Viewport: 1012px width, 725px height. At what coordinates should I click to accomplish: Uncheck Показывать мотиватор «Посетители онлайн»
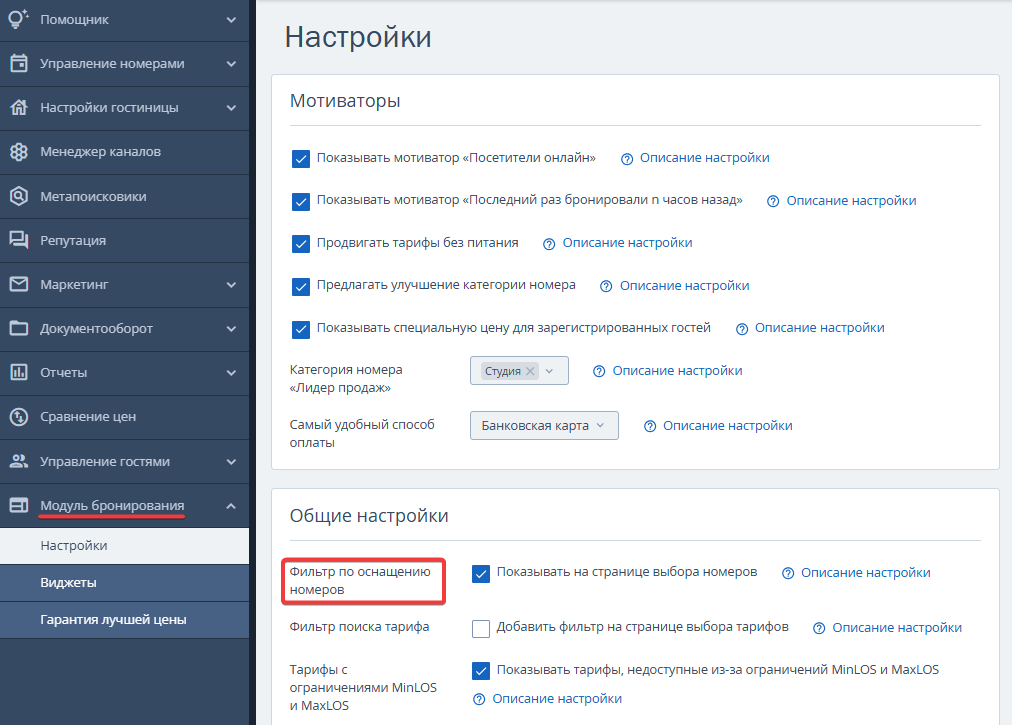click(x=301, y=159)
